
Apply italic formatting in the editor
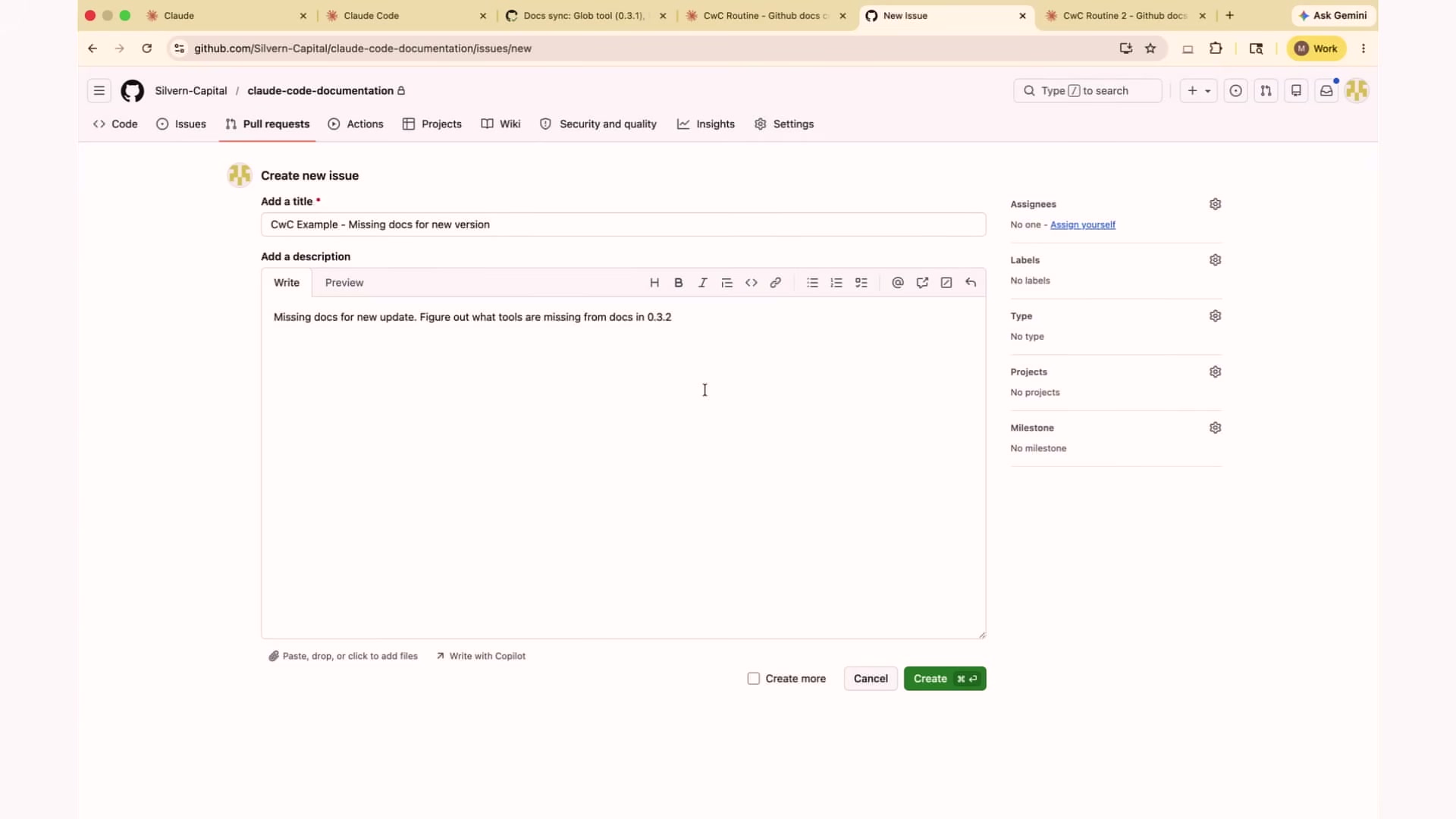tap(703, 283)
